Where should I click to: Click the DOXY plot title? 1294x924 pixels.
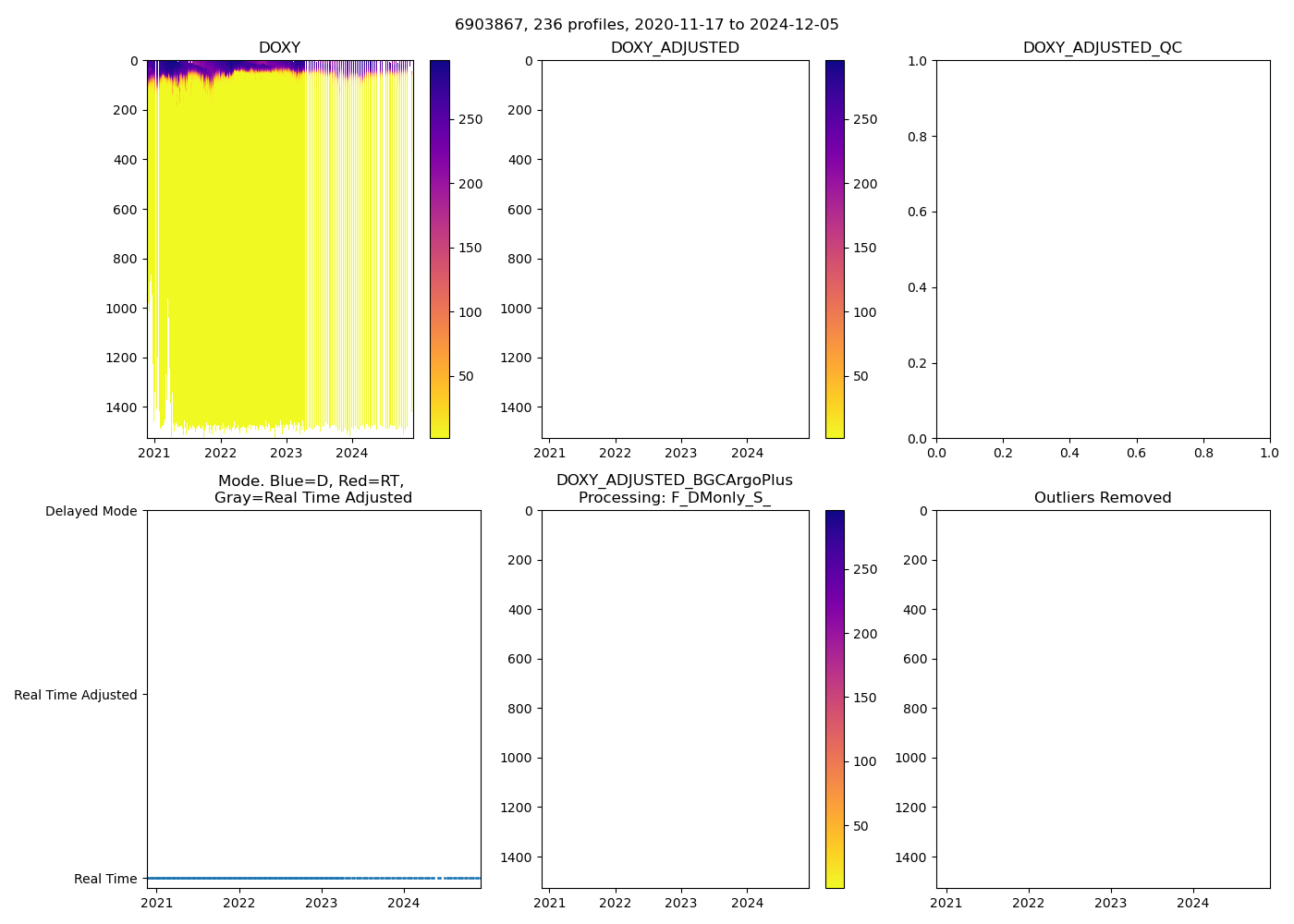coord(279,48)
